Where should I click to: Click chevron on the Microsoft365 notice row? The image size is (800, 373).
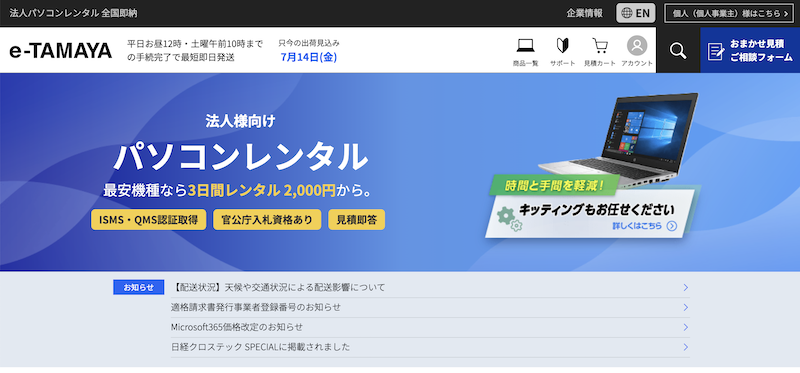pos(686,327)
